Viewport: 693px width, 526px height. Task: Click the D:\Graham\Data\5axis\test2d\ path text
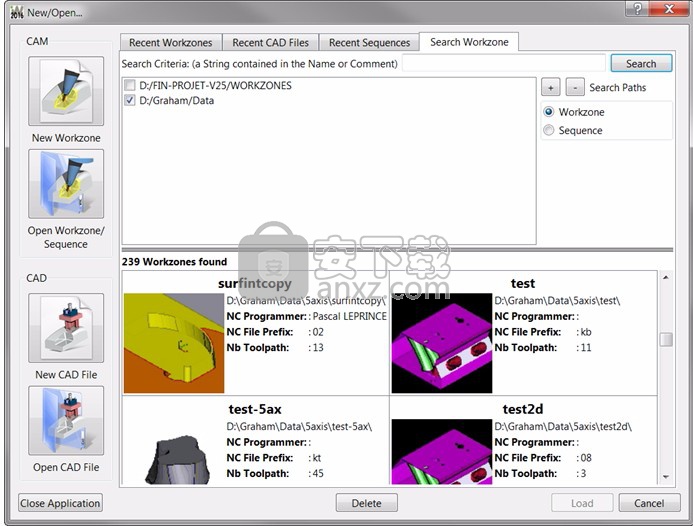(563, 427)
